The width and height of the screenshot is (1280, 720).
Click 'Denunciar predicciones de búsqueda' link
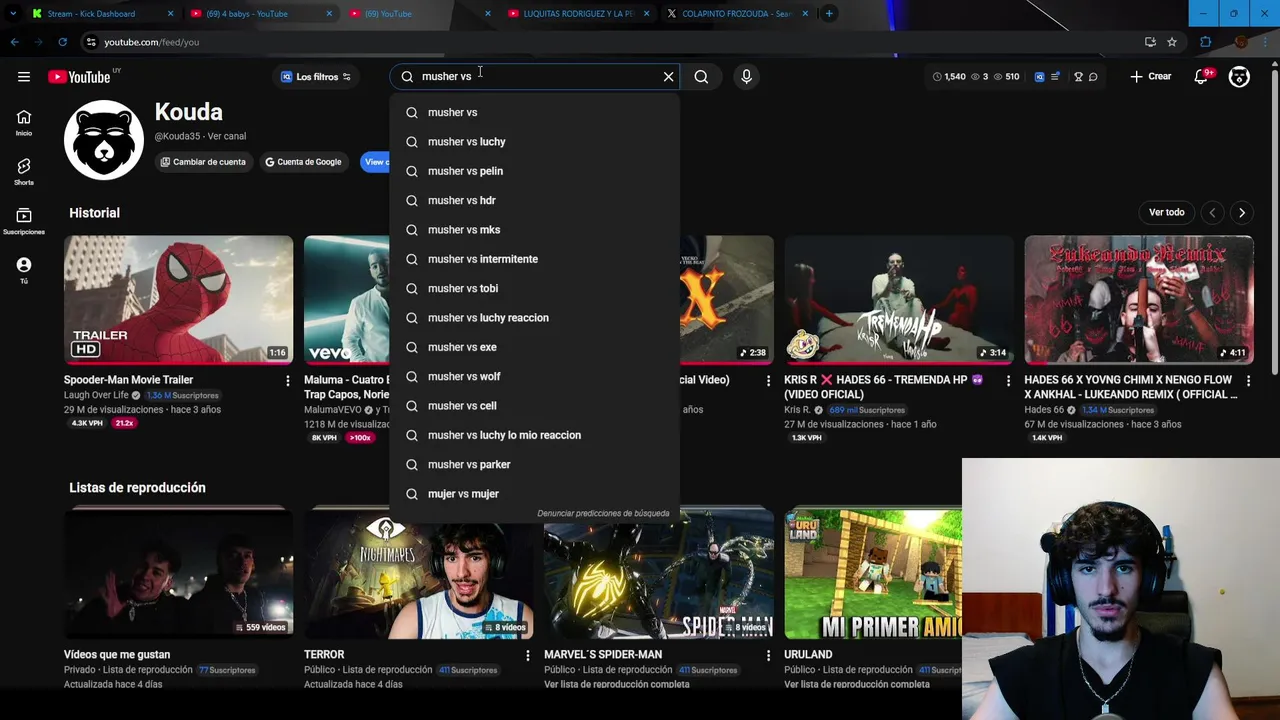(603, 513)
